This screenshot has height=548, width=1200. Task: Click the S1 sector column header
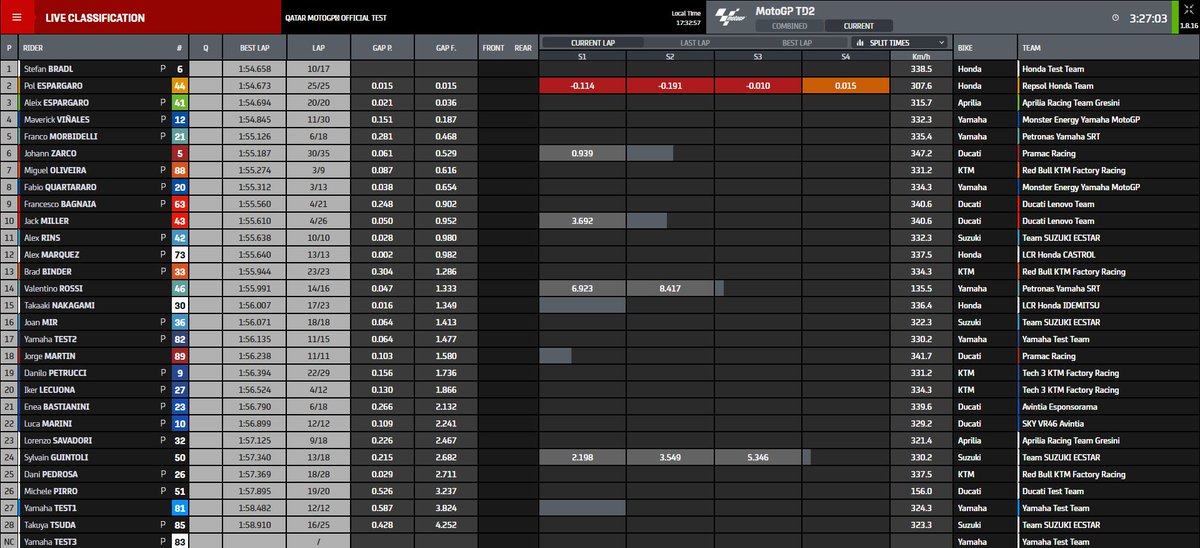[x=581, y=56]
